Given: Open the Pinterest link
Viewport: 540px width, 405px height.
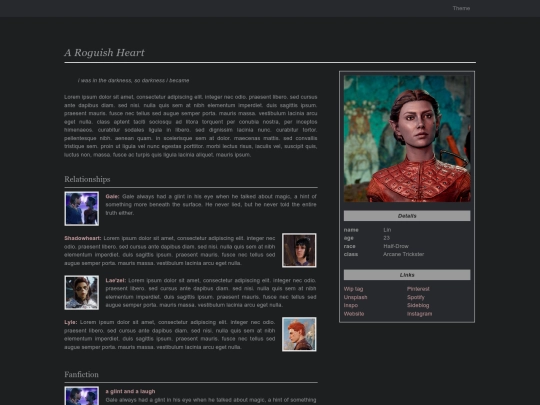Looking at the screenshot, I should [418, 289].
